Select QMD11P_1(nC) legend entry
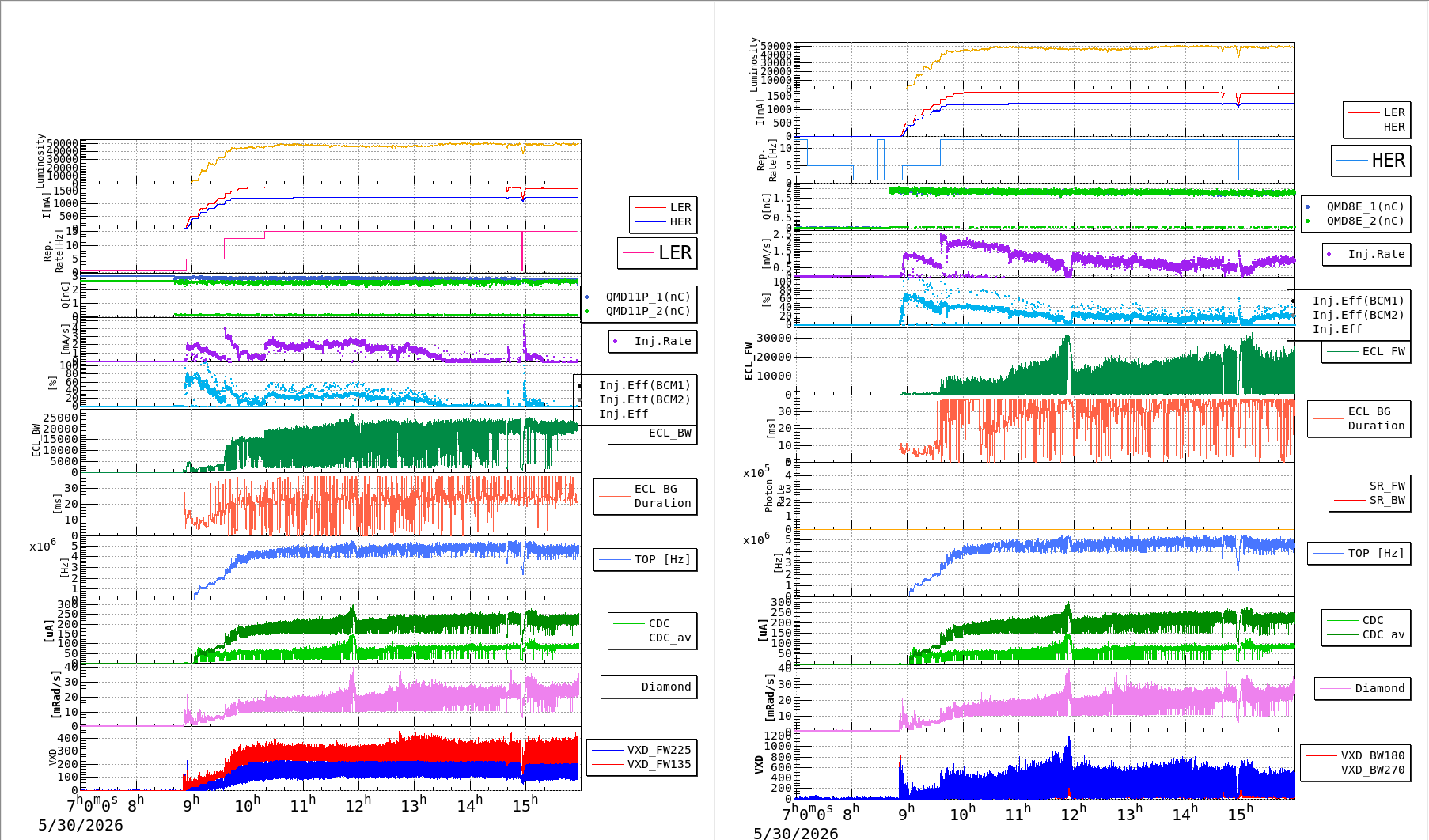Viewport: 1429px width, 840px height. pos(638,297)
